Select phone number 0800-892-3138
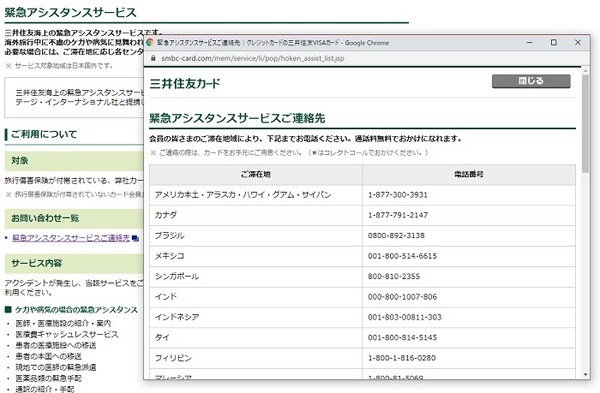This screenshot has height=393, width=600. point(396,235)
